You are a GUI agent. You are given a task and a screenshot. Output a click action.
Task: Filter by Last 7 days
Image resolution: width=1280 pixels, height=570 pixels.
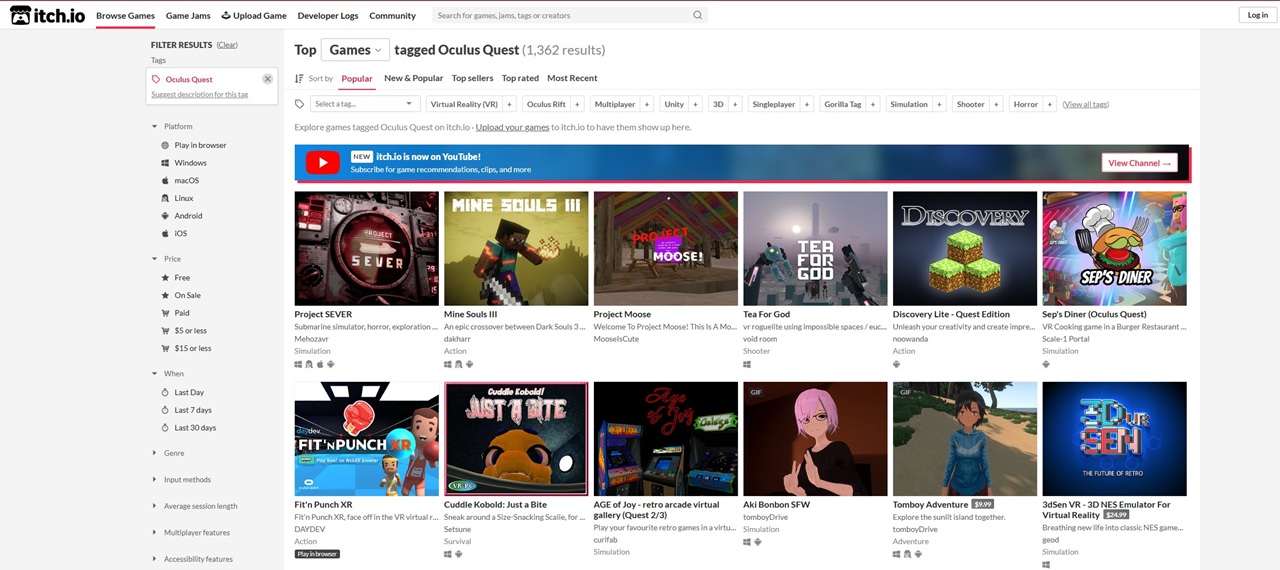(x=186, y=410)
